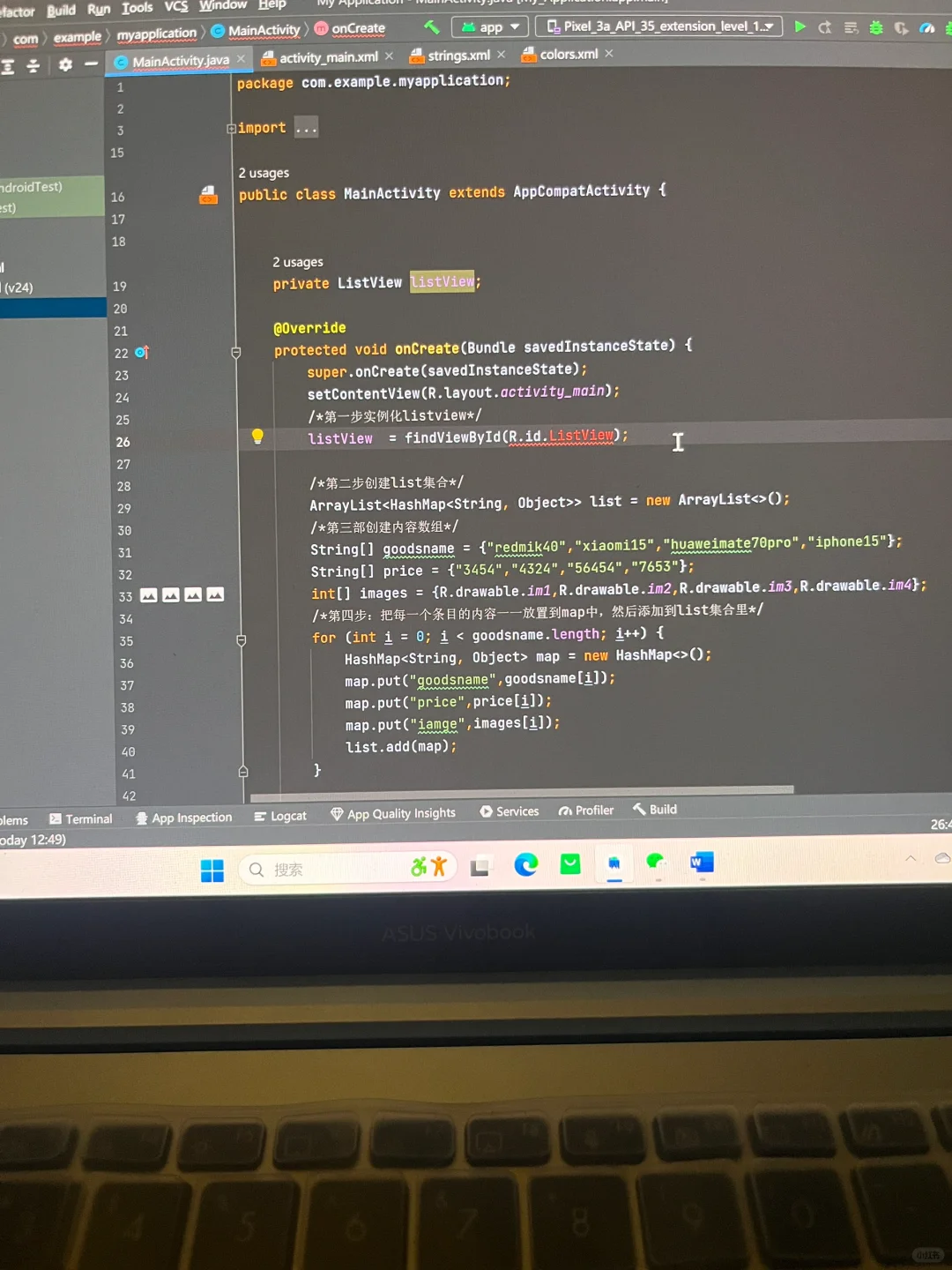
Task: Open the Services tool window
Action: [509, 811]
